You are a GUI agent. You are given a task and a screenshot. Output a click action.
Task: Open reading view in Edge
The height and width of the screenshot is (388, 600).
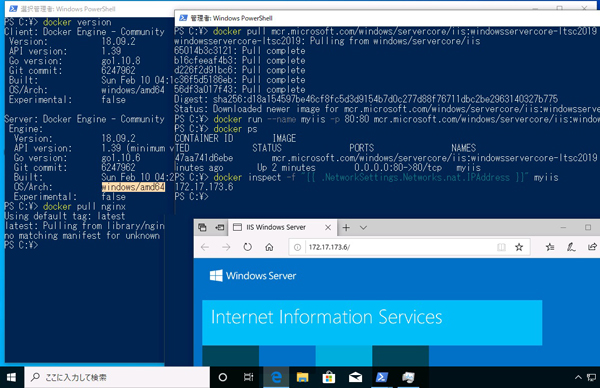[x=501, y=247]
